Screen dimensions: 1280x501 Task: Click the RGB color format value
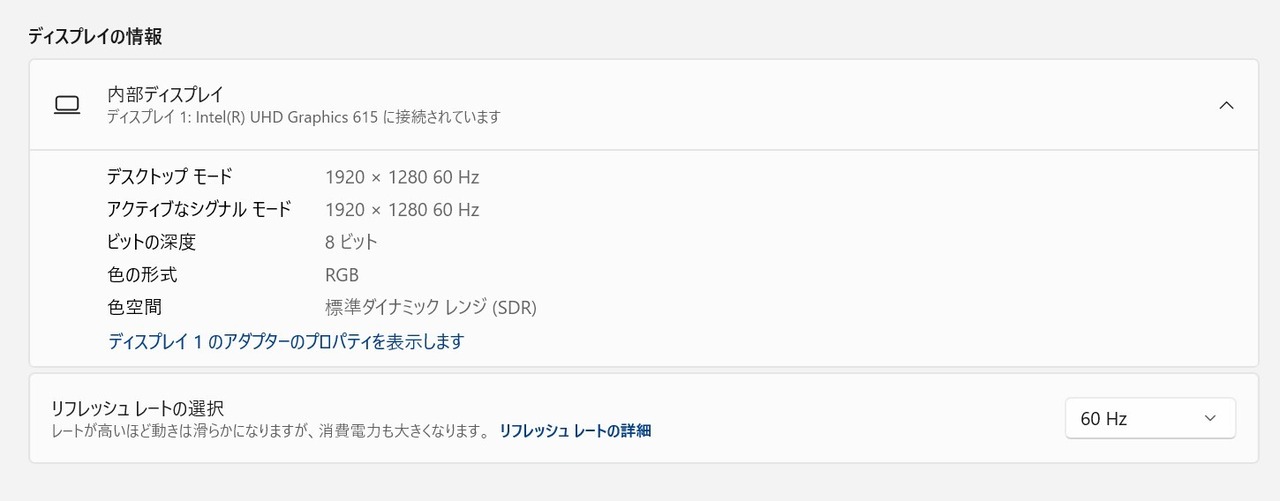click(x=342, y=274)
